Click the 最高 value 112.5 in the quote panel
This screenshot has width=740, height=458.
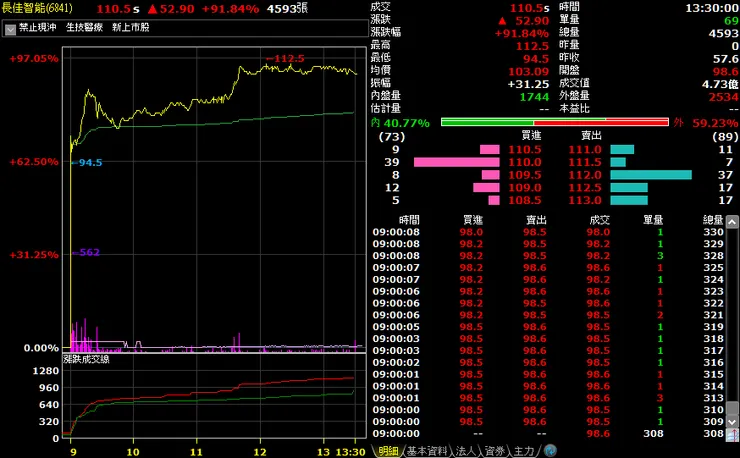[532, 46]
